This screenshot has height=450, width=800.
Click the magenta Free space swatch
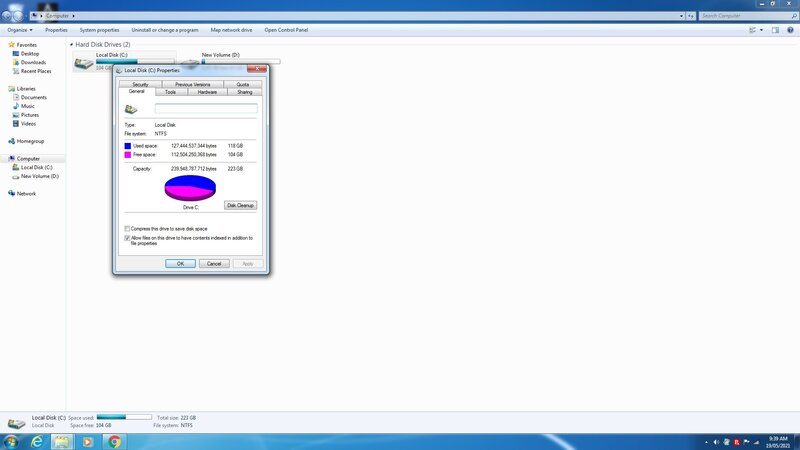(x=128, y=155)
